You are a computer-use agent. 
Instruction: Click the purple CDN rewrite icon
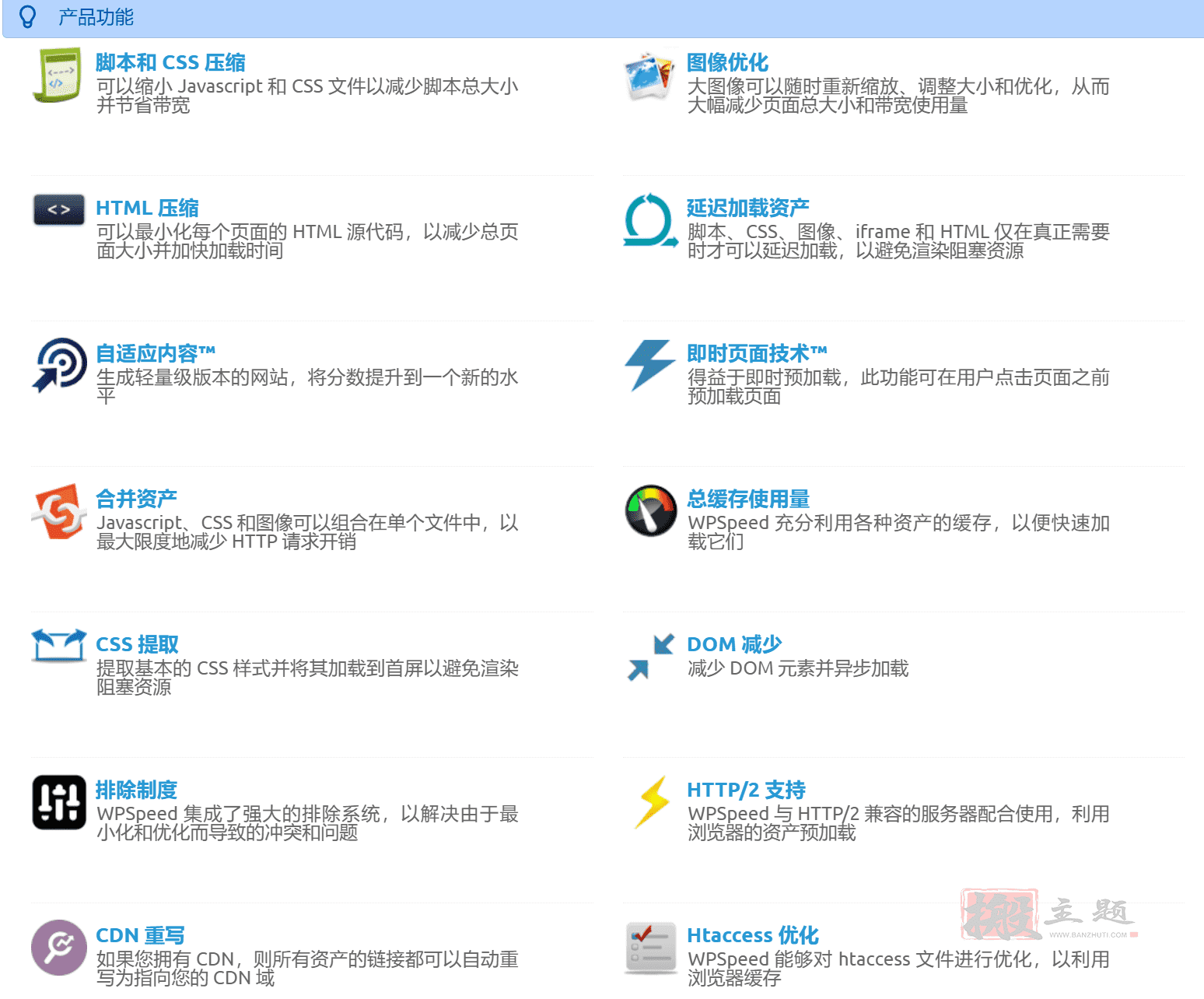tap(59, 948)
